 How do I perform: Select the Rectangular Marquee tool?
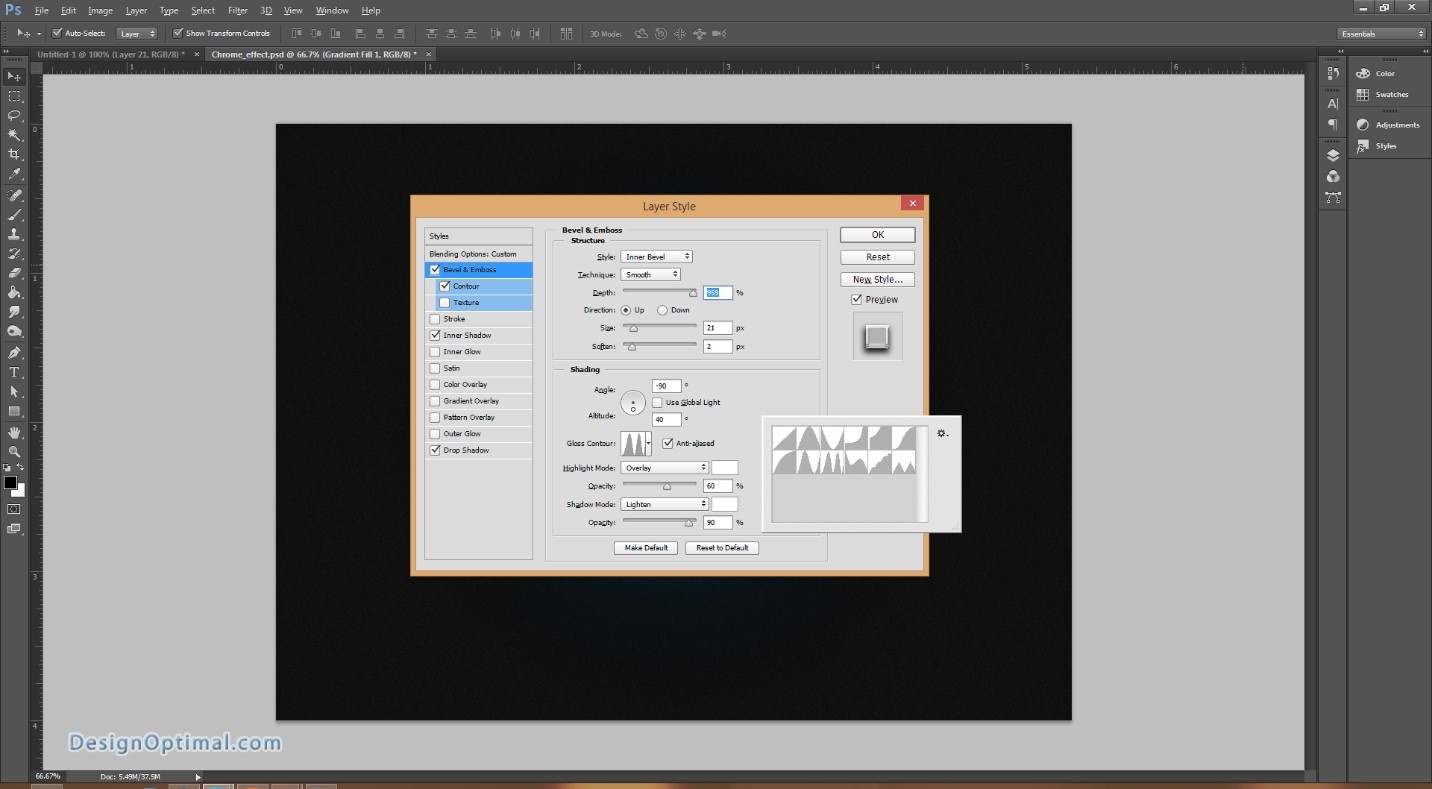14,96
